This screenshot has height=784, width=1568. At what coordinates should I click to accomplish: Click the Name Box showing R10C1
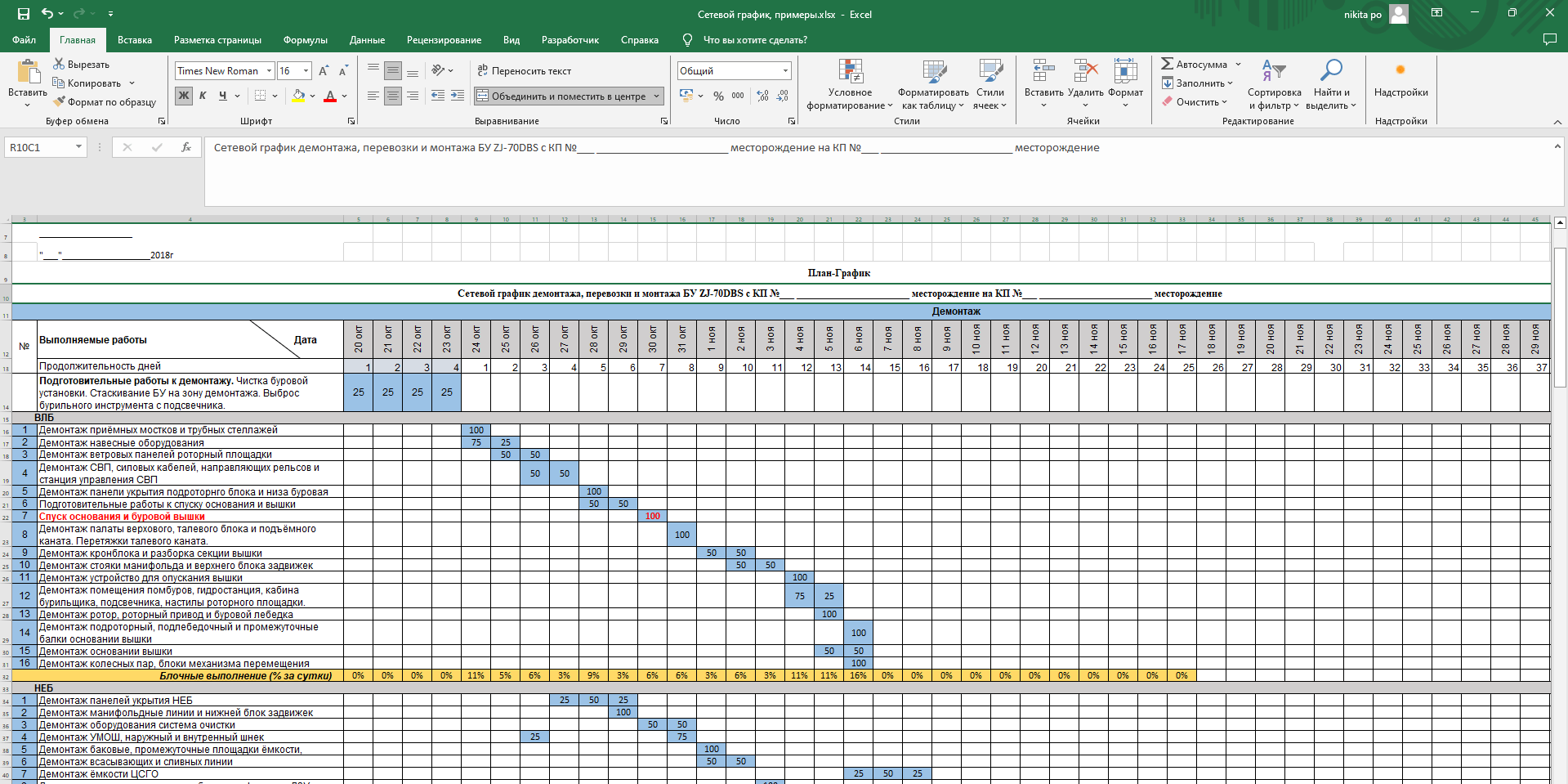(45, 147)
